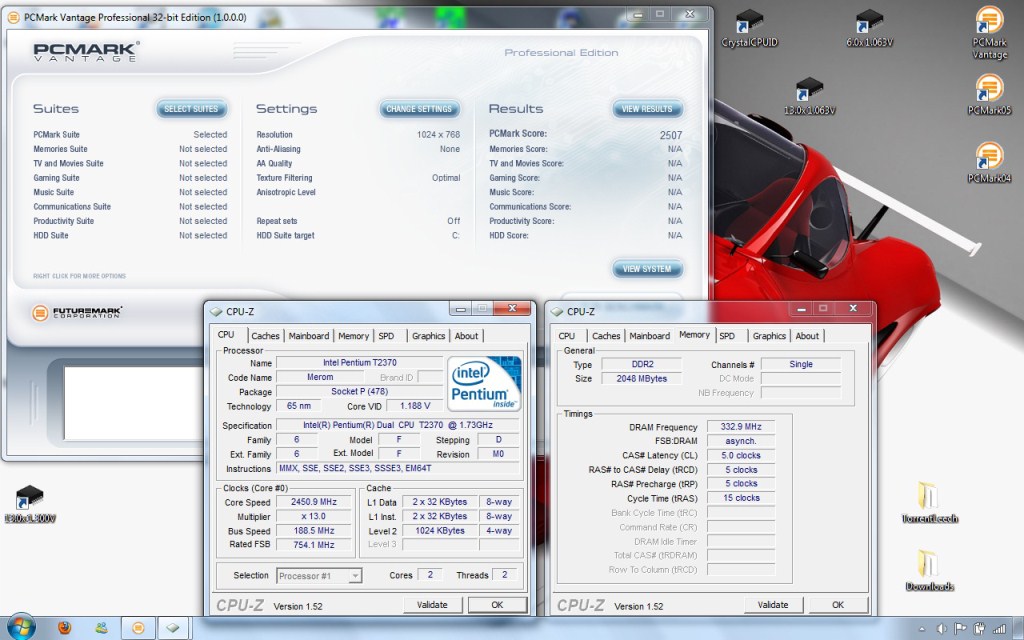
Task: Select Caches tab in right CPU-Z
Action: tap(606, 336)
